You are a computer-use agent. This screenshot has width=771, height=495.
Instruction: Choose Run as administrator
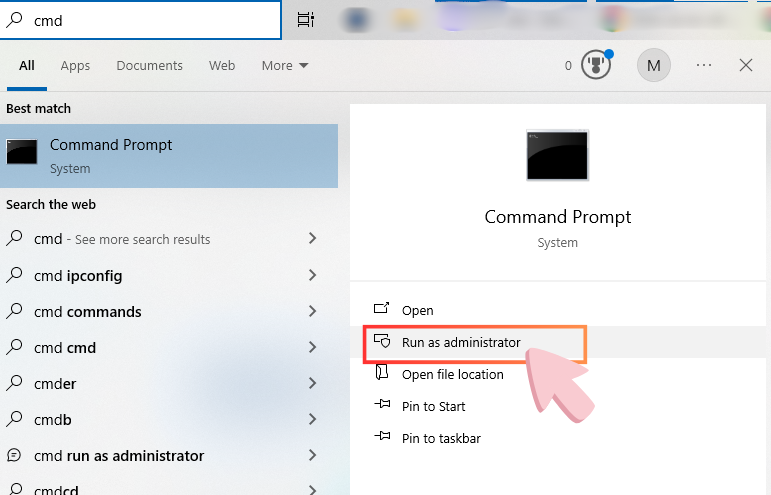[x=461, y=342]
